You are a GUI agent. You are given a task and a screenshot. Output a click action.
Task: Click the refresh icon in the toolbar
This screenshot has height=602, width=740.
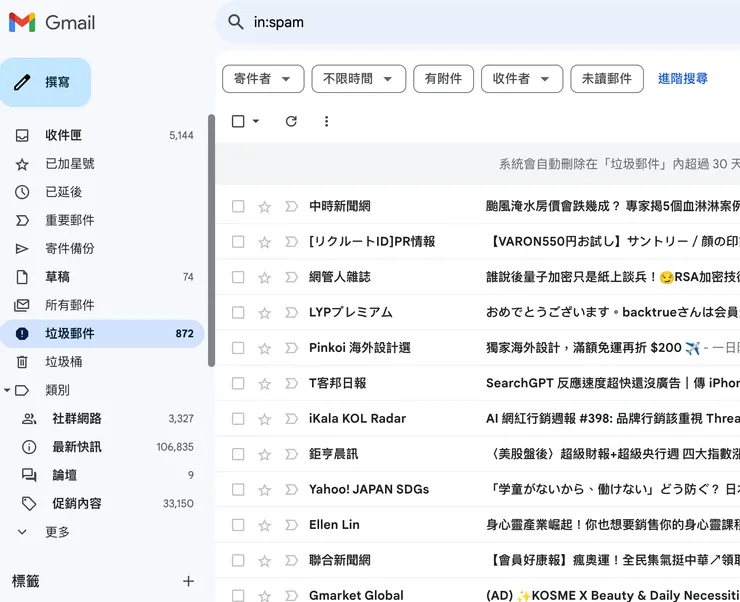[x=291, y=122]
